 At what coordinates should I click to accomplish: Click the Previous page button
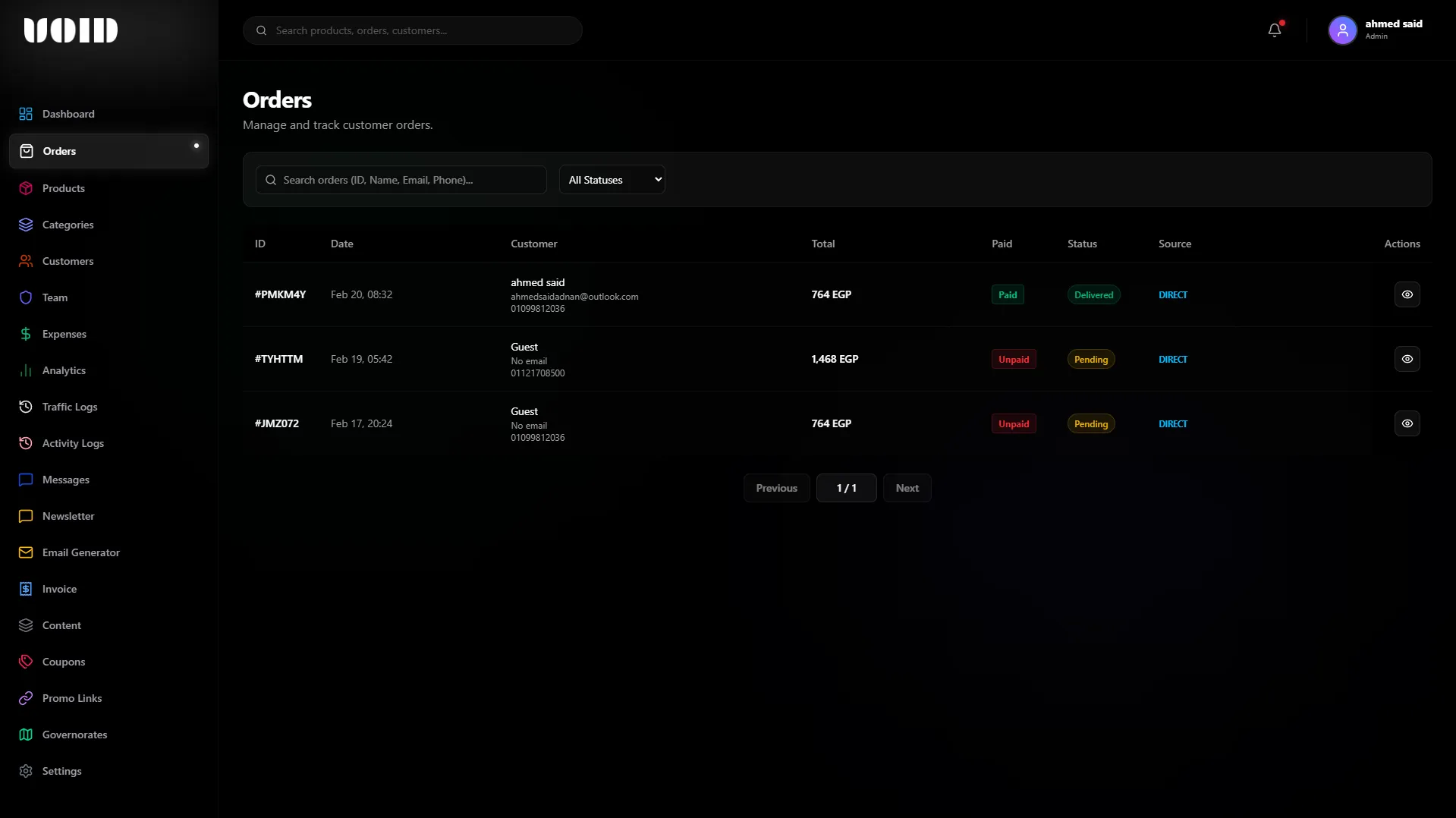776,488
